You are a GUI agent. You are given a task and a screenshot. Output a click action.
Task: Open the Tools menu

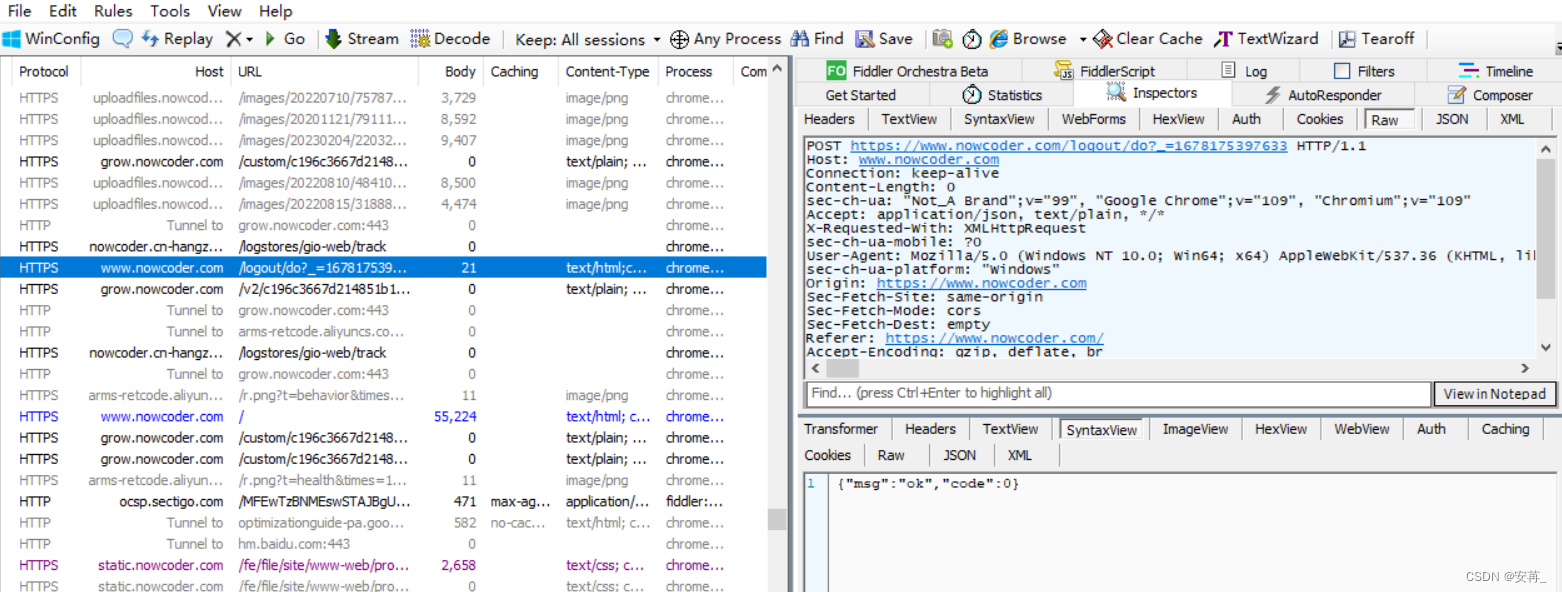[x=170, y=11]
